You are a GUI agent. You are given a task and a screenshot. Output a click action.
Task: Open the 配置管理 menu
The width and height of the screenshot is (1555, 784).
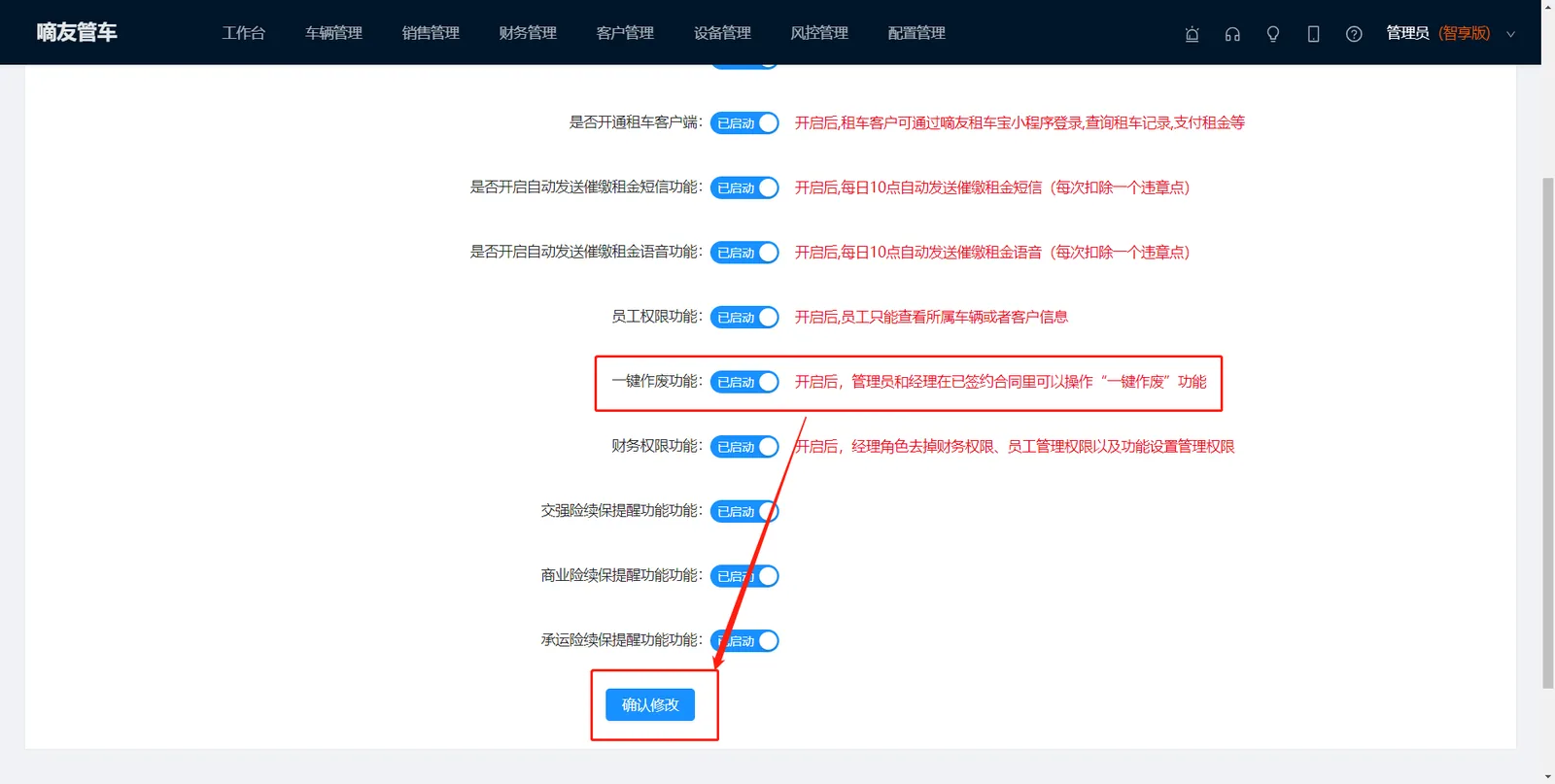click(916, 33)
